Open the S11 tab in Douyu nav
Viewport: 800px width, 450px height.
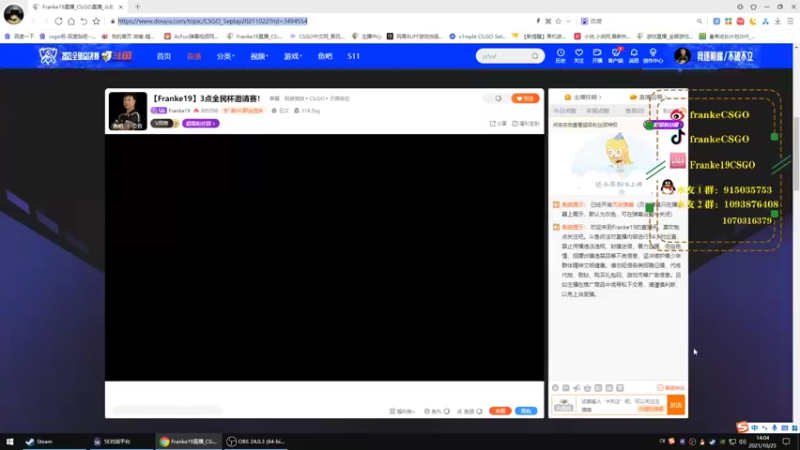point(354,56)
